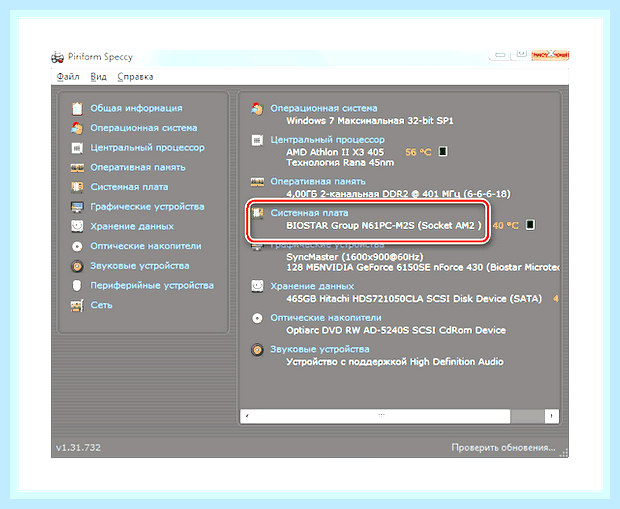Click the High Definition Audio device line
This screenshot has height=509, width=620.
(x=395, y=362)
